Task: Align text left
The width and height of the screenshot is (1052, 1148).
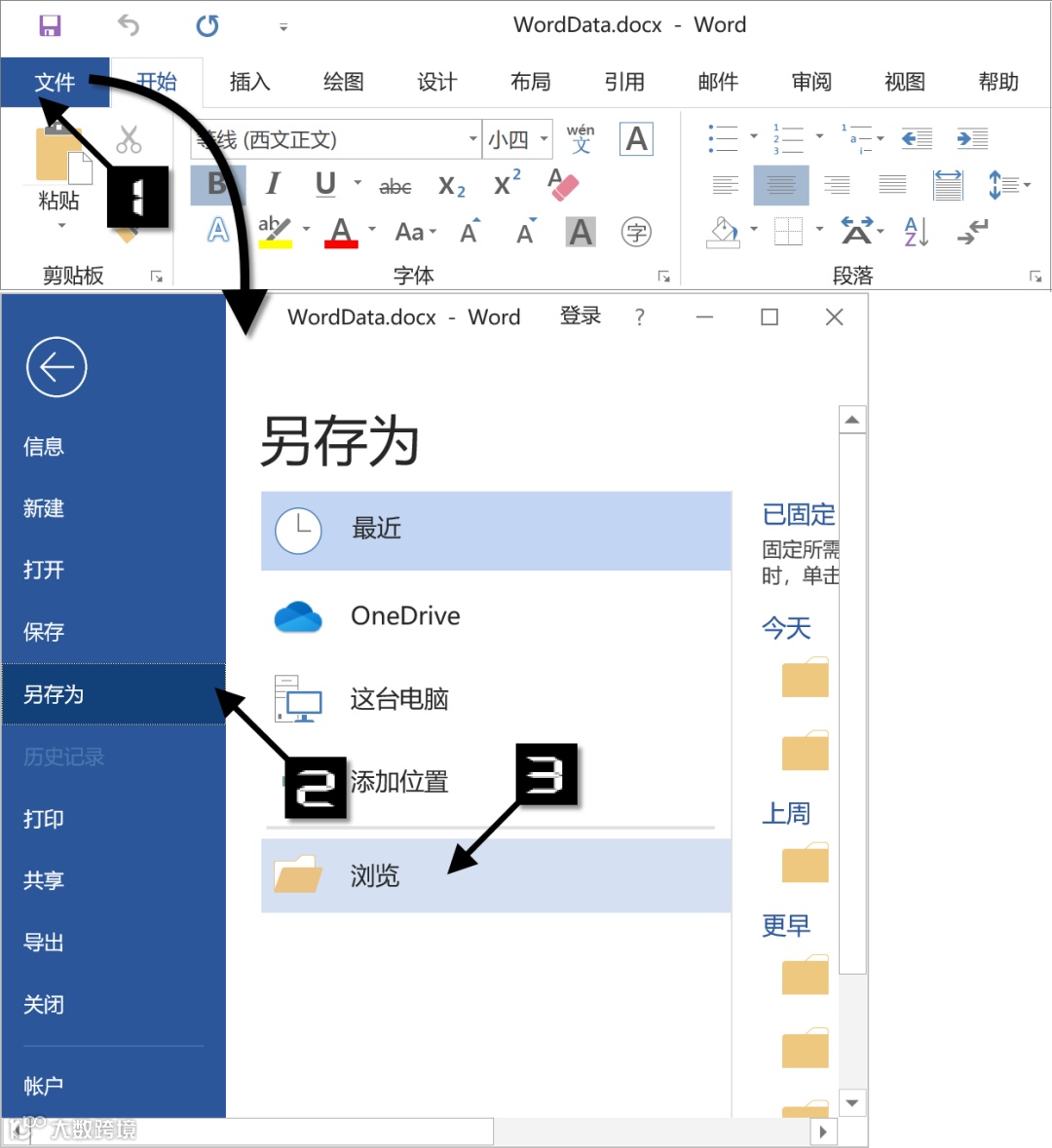Action: pos(726,184)
